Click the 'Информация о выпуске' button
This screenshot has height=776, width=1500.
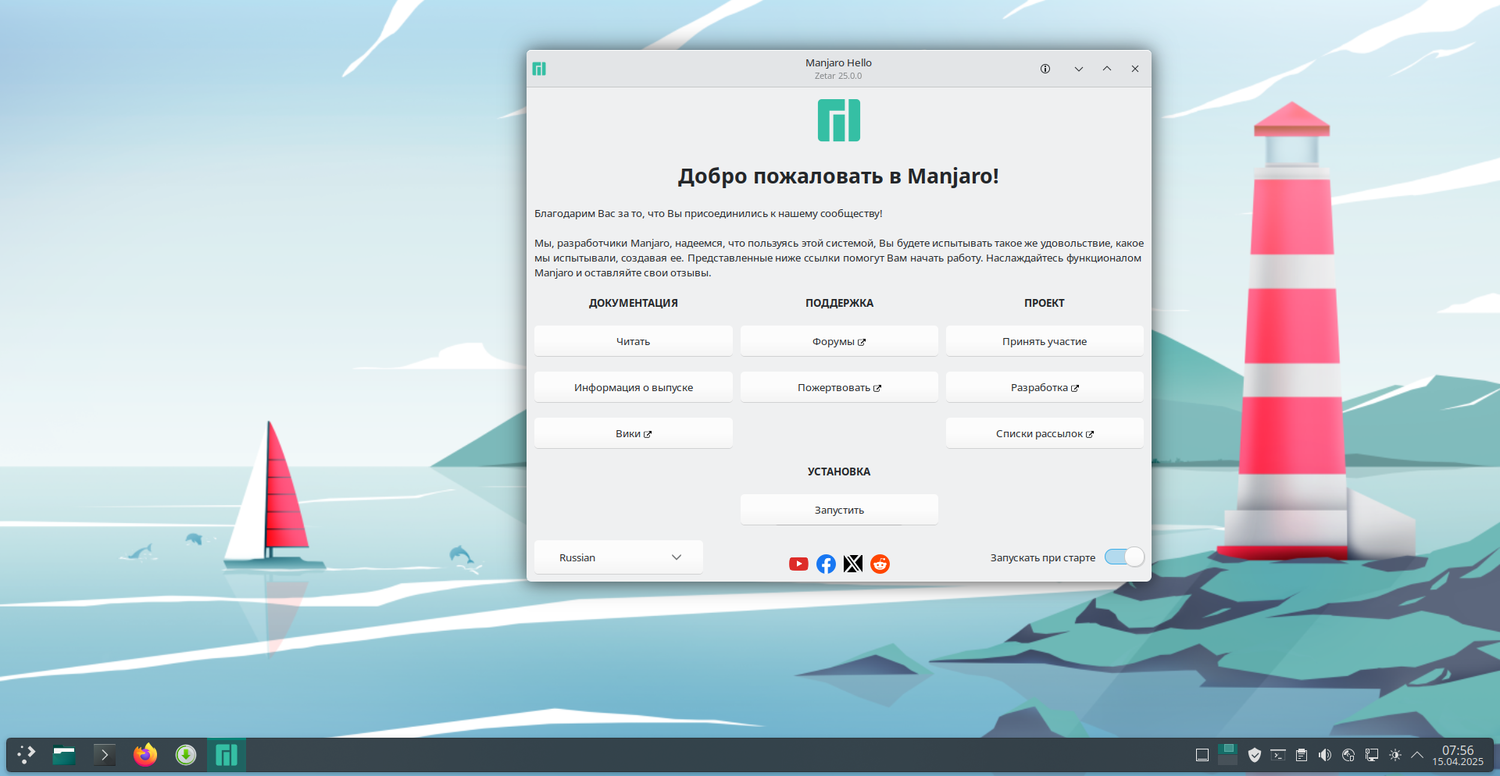click(633, 387)
